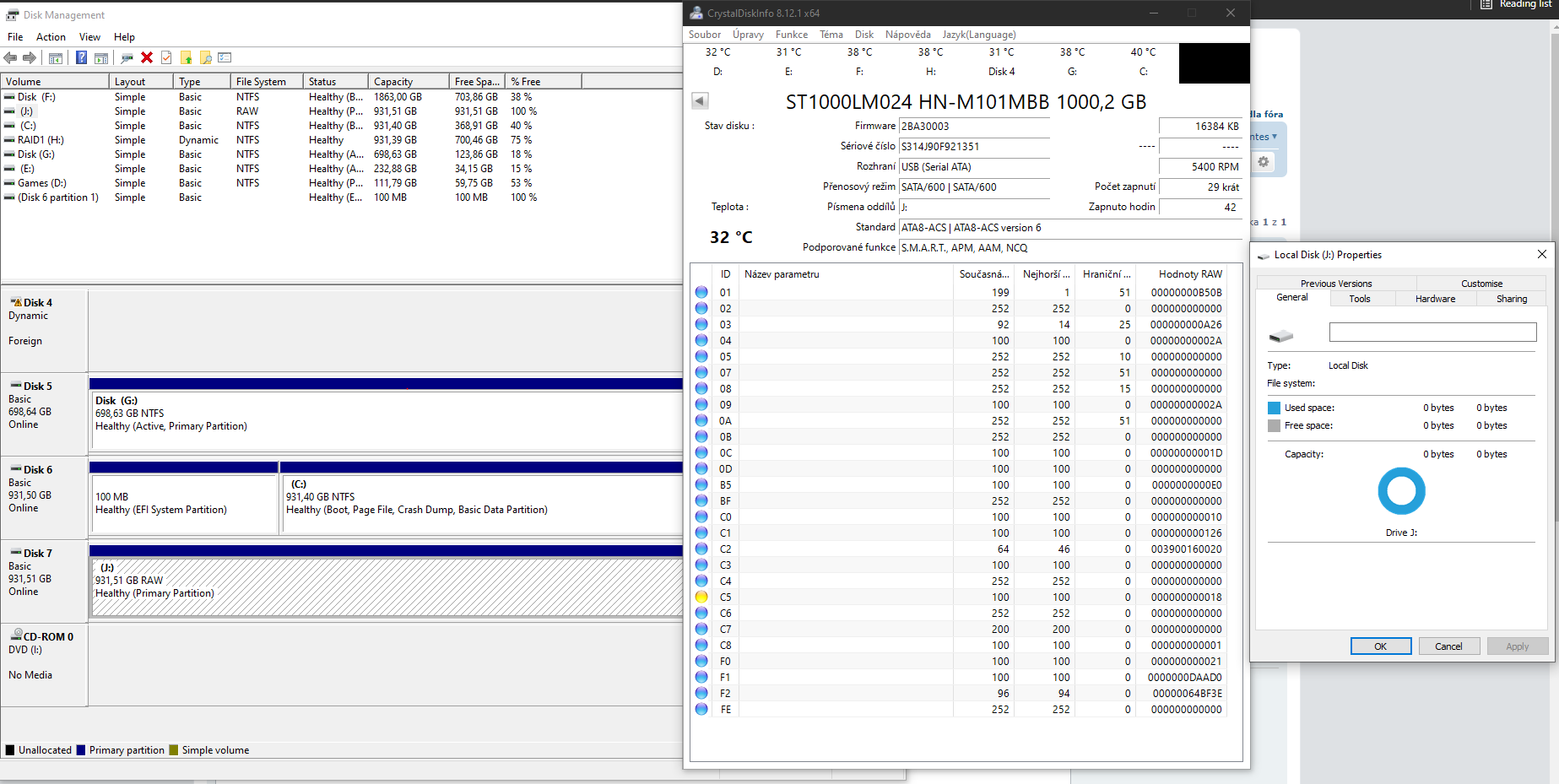Screen dimensions: 1559x784
Task: Click the grey Free space color swatch
Action: 1274,425
